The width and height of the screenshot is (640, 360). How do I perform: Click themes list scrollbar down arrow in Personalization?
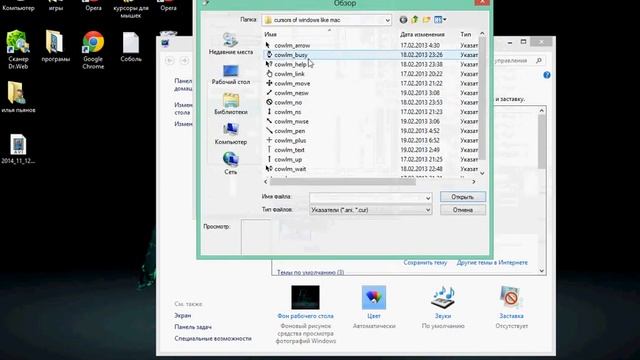(542, 271)
